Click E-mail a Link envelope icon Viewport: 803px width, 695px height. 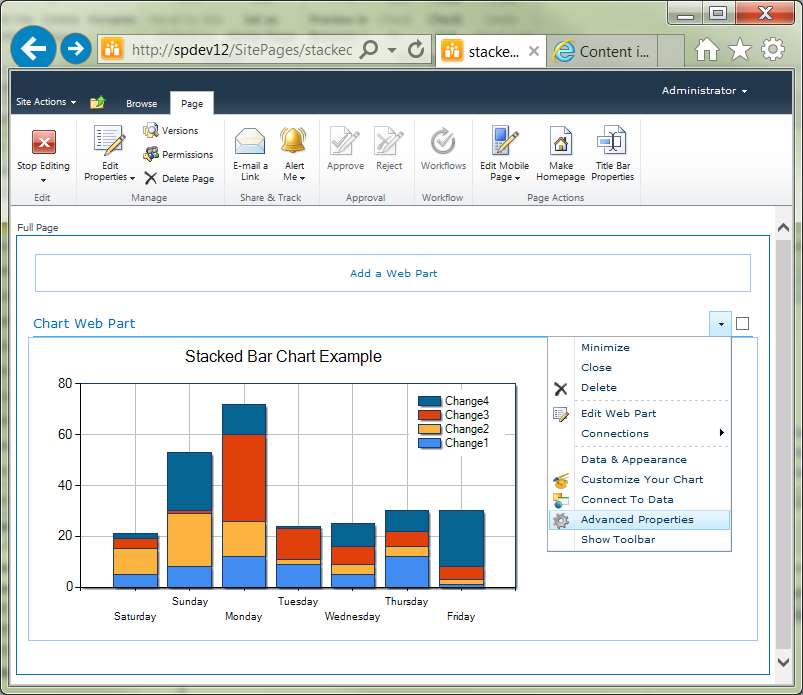pos(250,141)
